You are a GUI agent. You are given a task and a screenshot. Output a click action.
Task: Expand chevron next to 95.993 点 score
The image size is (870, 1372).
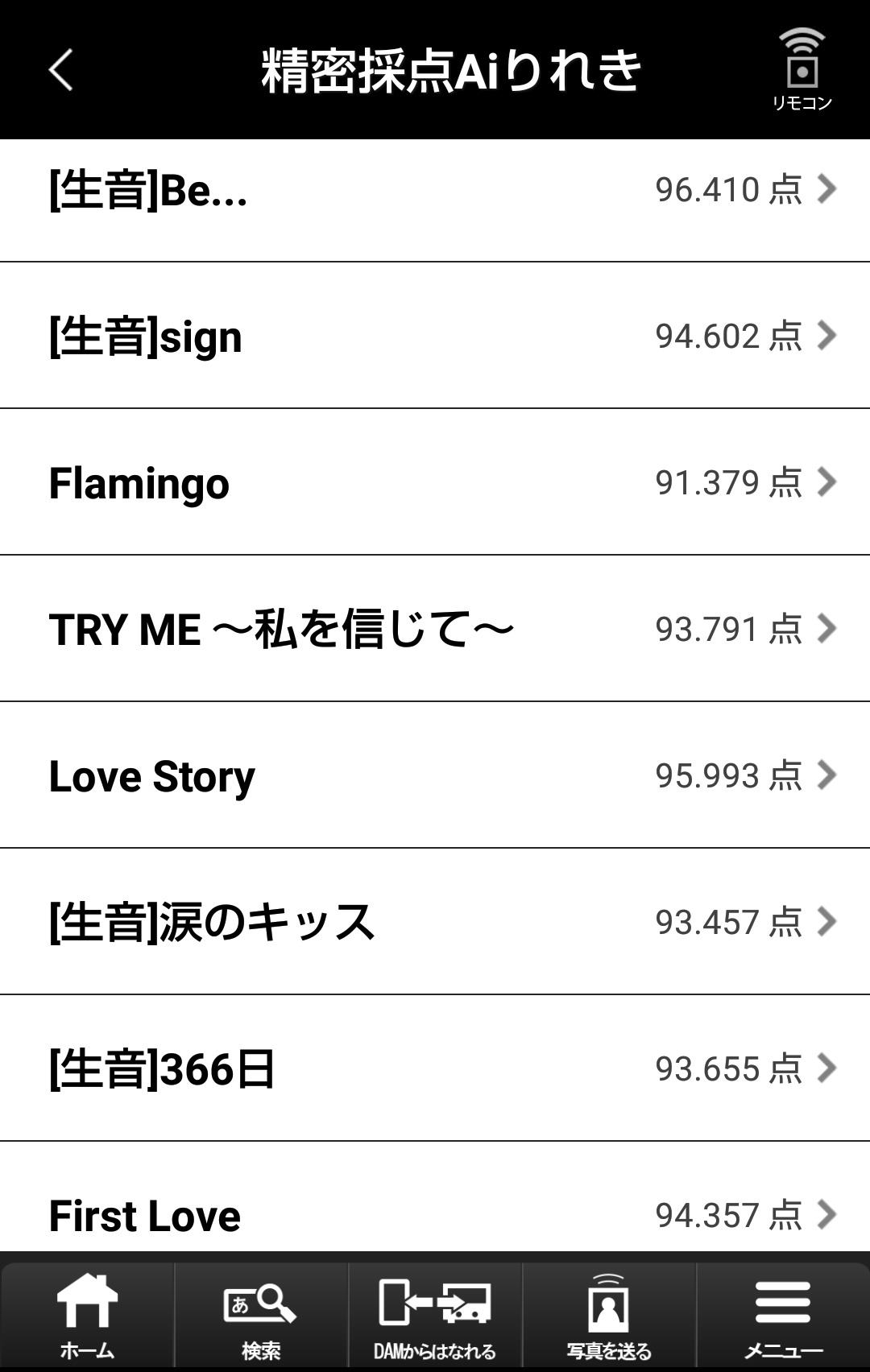pyautogui.click(x=826, y=775)
